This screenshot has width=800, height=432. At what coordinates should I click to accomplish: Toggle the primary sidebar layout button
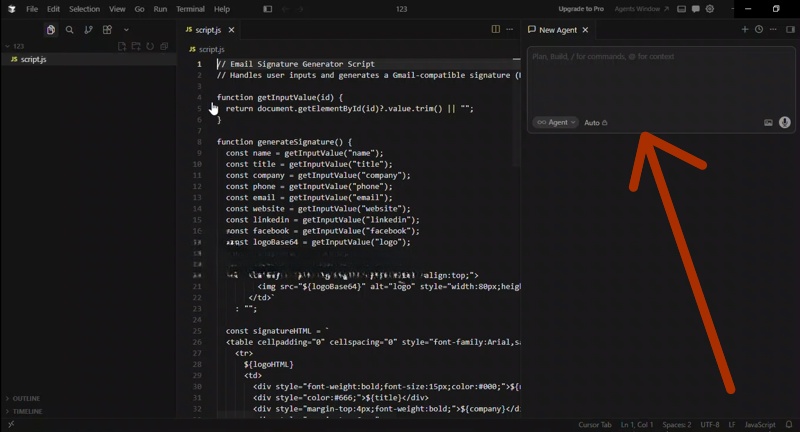click(x=268, y=9)
